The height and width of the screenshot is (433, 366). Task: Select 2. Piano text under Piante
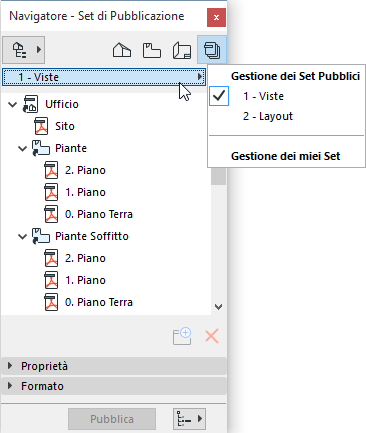click(x=85, y=170)
